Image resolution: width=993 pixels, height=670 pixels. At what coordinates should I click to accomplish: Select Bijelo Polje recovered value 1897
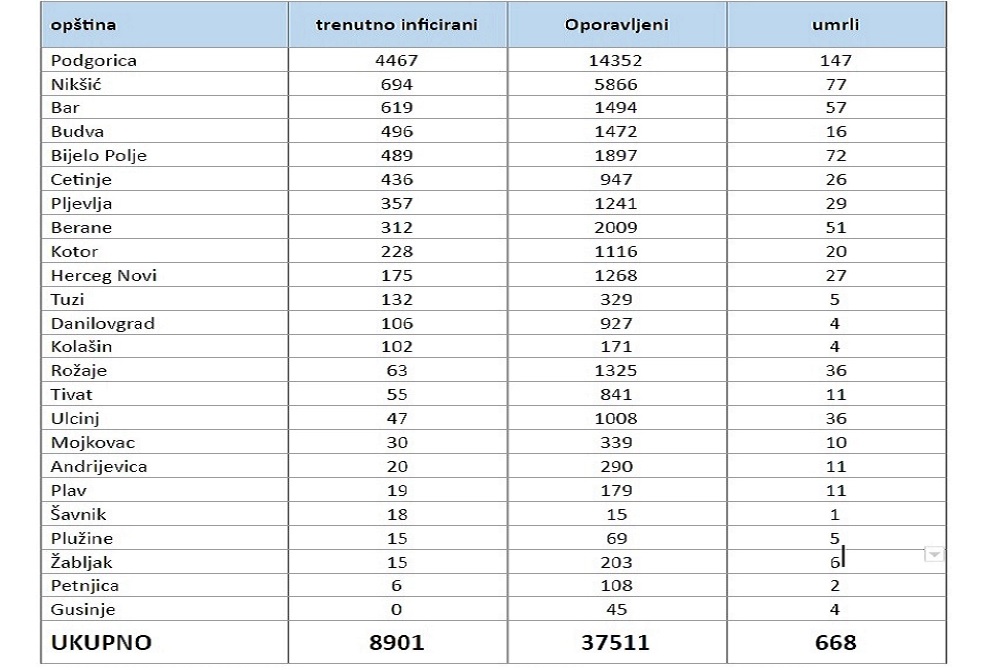click(x=616, y=156)
